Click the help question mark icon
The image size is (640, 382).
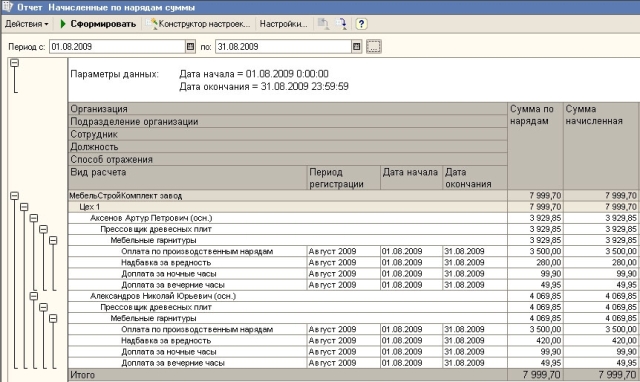click(361, 24)
